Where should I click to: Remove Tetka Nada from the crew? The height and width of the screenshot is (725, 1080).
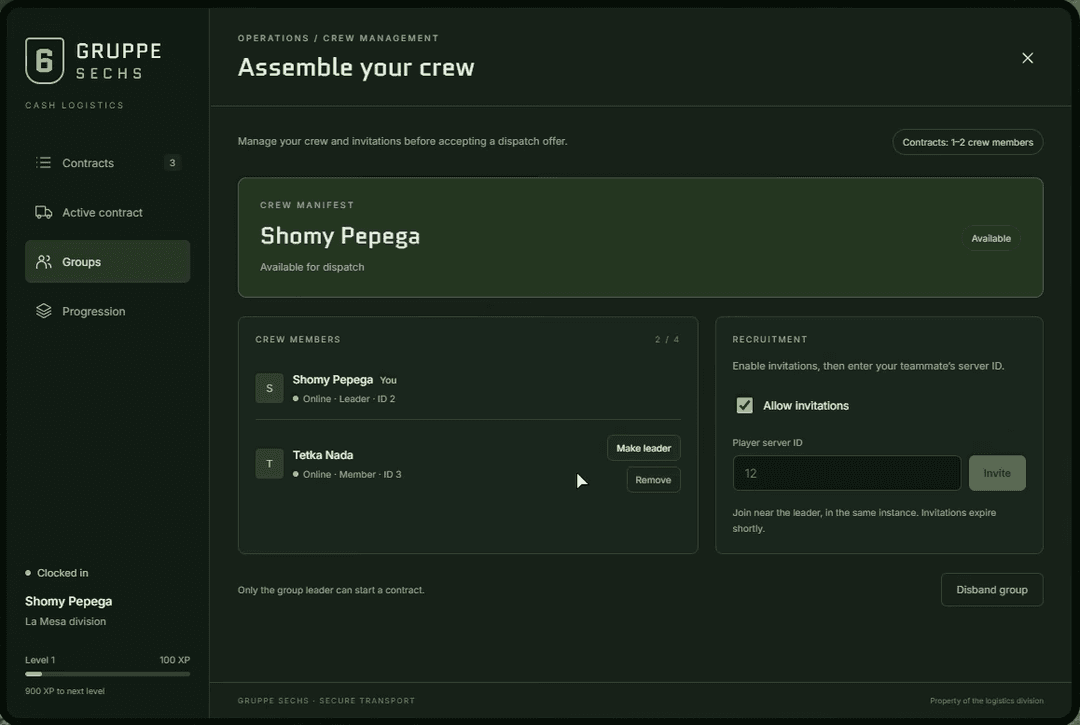(x=653, y=480)
